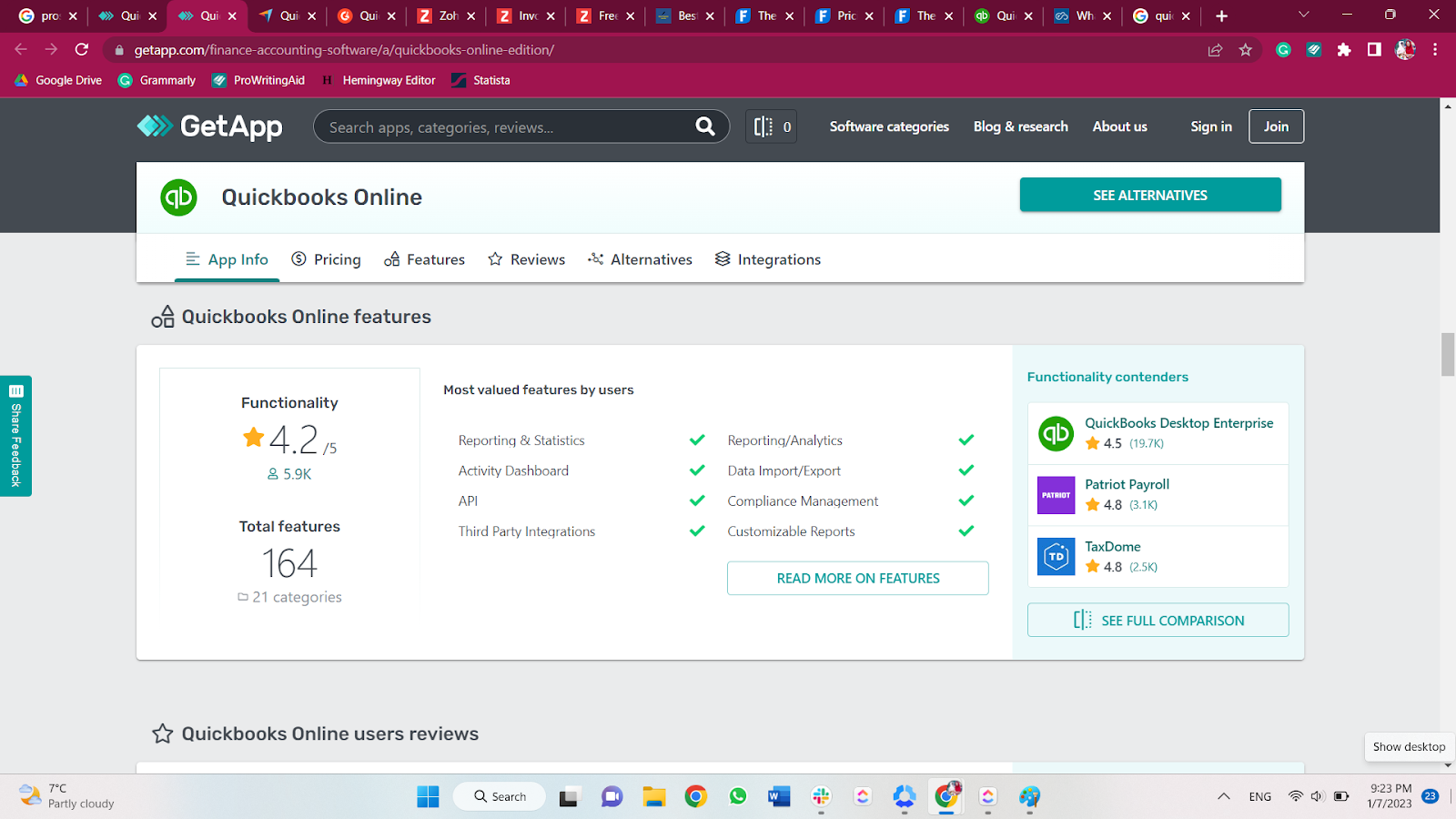This screenshot has height=819, width=1456.
Task: Go back to the previous page
Action: tap(21, 50)
